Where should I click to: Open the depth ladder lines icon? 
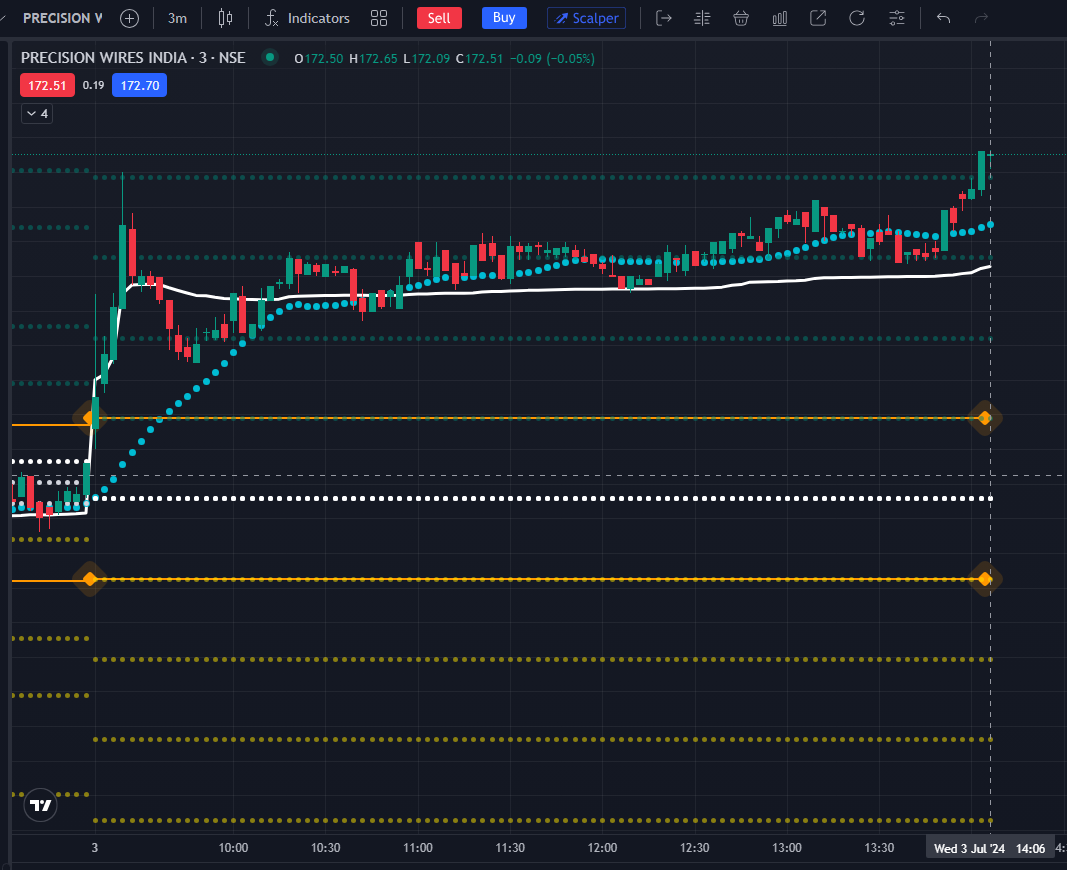pos(702,18)
